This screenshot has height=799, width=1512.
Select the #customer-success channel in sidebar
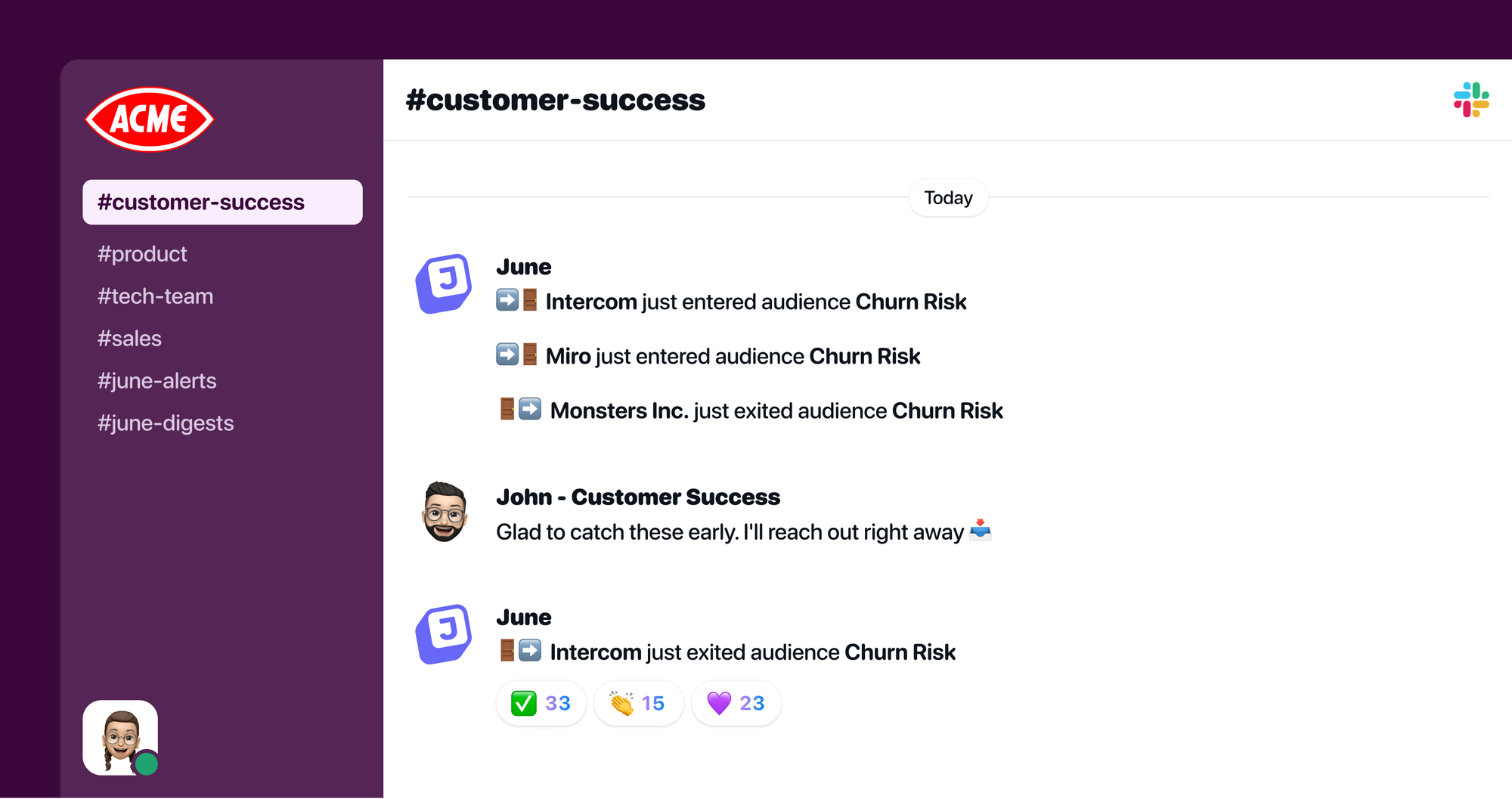pos(222,202)
